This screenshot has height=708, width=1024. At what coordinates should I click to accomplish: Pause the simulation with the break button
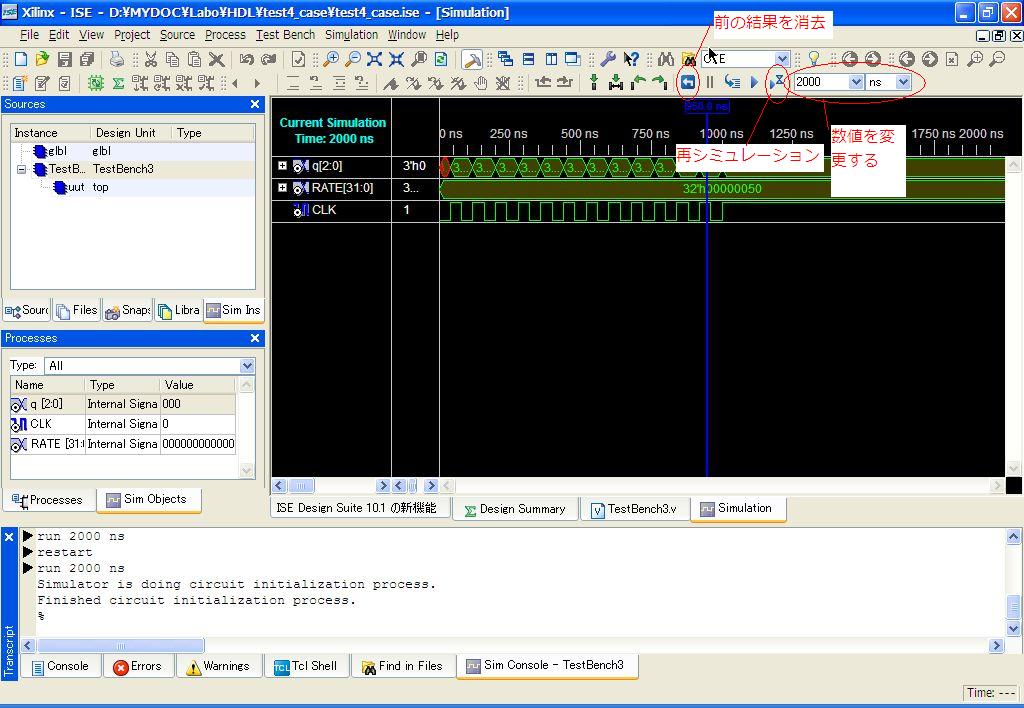coord(710,82)
